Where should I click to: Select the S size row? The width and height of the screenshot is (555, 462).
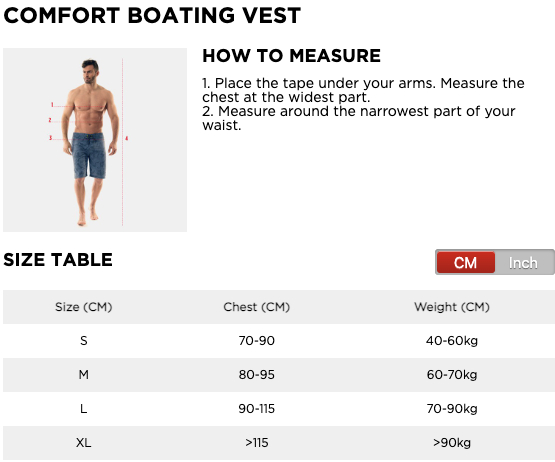click(x=279, y=341)
